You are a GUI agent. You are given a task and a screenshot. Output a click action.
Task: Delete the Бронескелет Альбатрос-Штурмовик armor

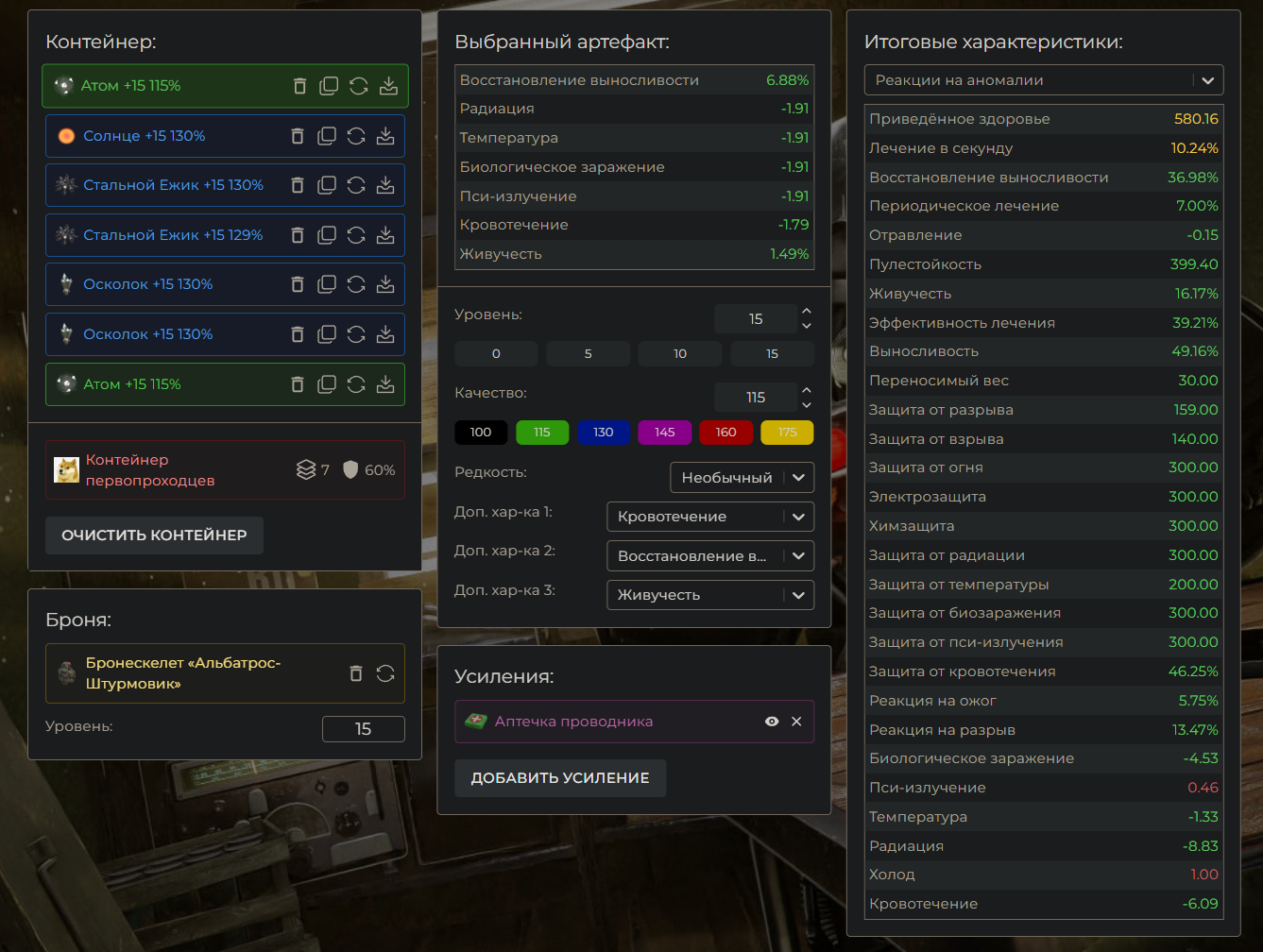[356, 673]
